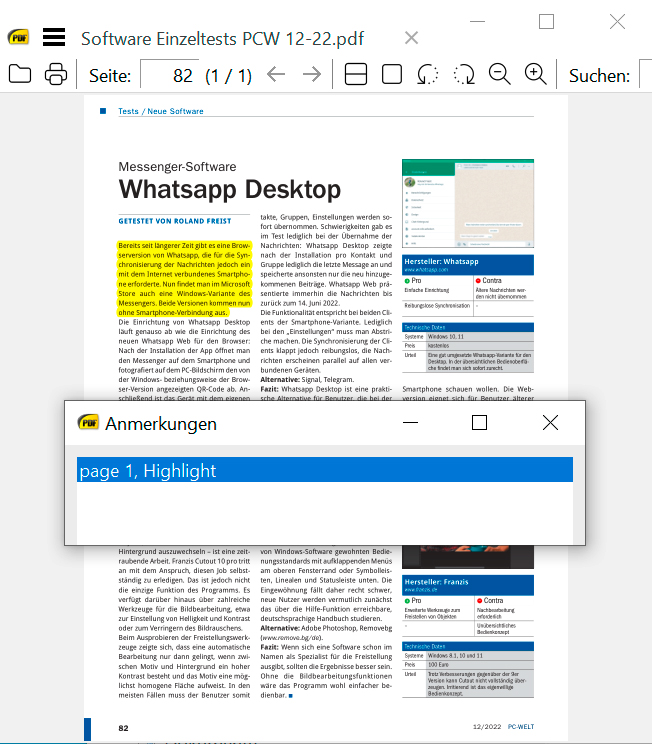The height and width of the screenshot is (744, 652).
Task: Zoom out with the minus magnifier
Action: (x=500, y=74)
